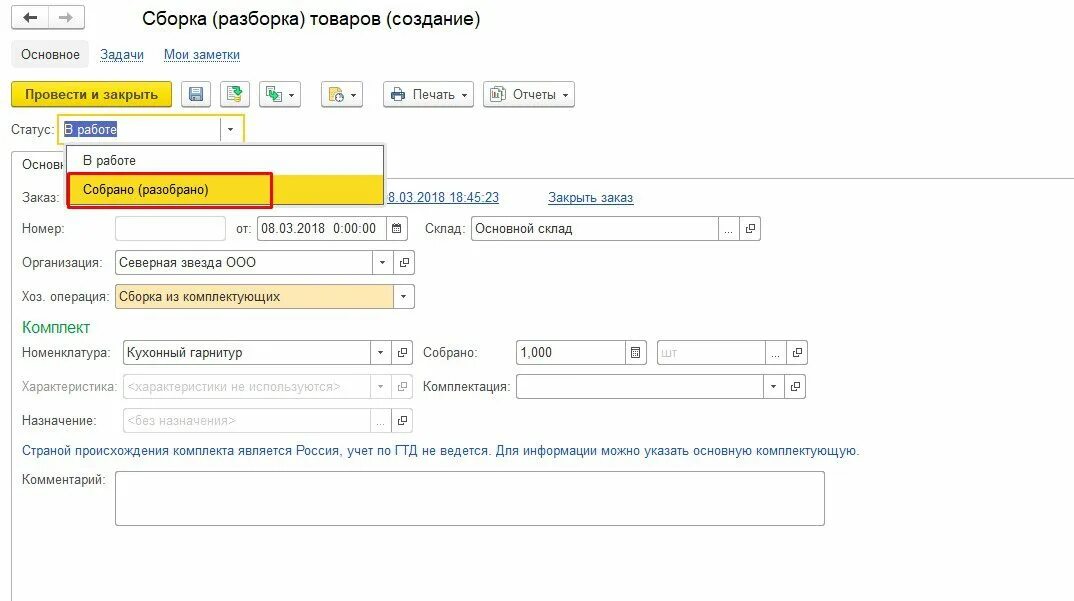
Task: Click the date field 08.03.2018 0:00:00
Action: (x=321, y=229)
